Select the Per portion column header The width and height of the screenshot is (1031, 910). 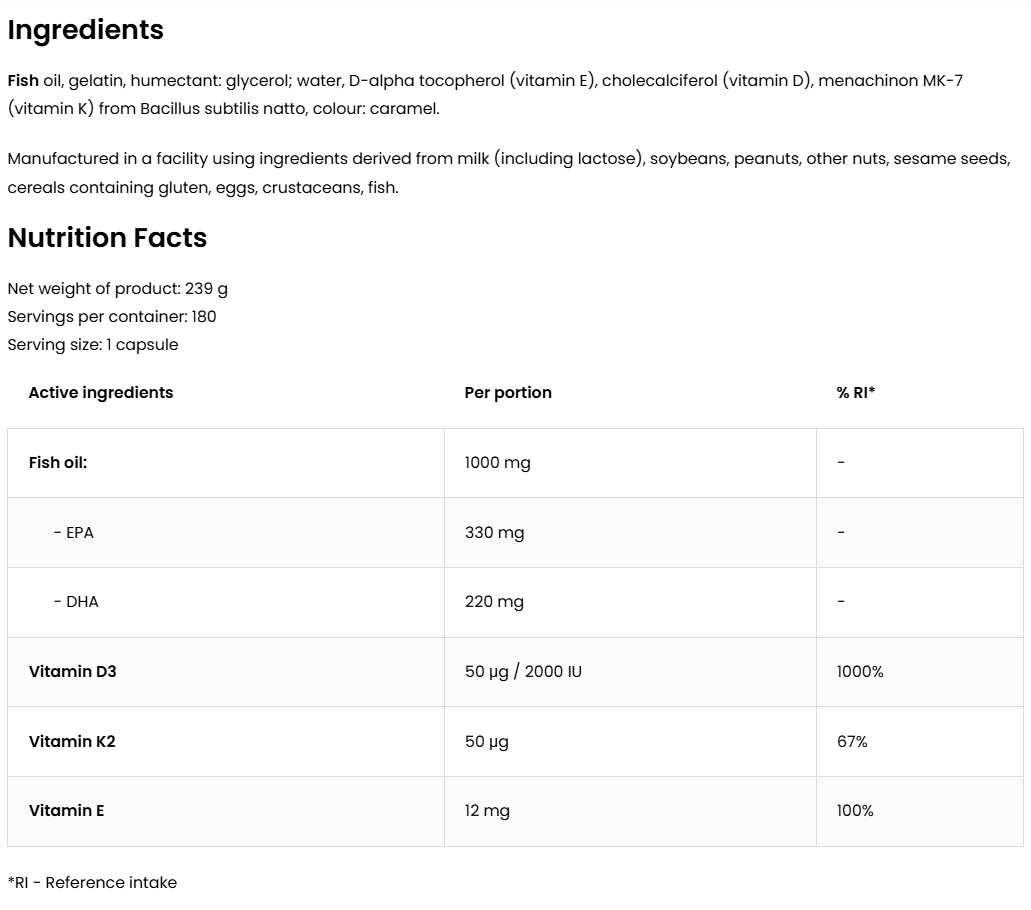(508, 393)
